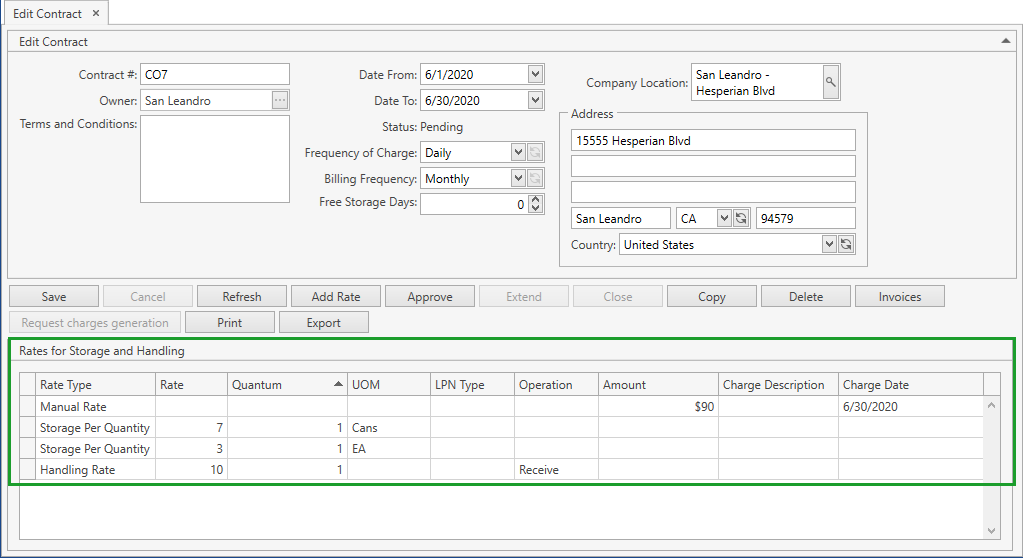The image size is (1023, 558).
Task: Open the Date To dropdown
Action: [535, 100]
